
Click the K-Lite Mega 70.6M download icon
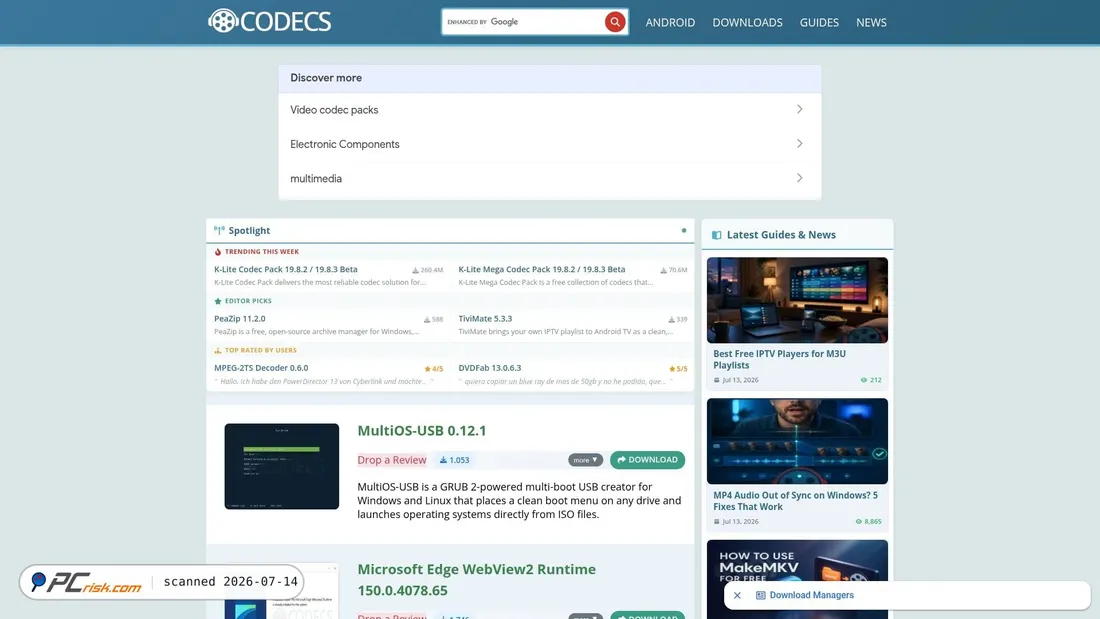663,270
